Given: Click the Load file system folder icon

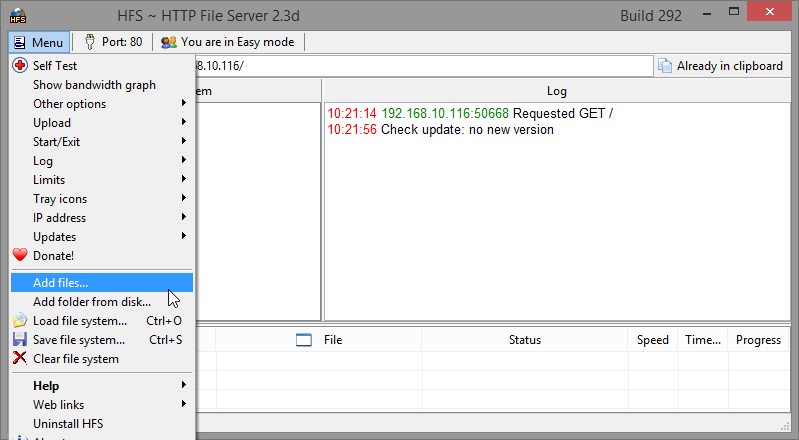Looking at the screenshot, I should 20,320.
